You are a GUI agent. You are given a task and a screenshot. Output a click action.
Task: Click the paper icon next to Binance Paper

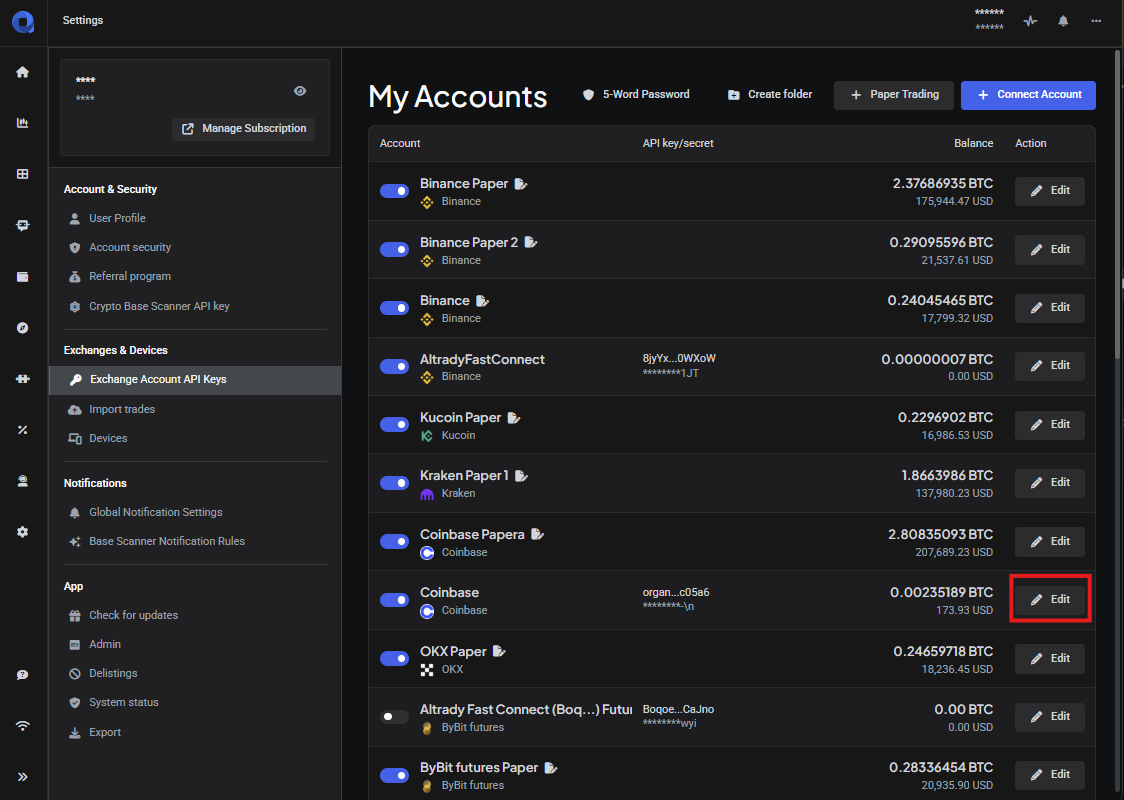521,184
